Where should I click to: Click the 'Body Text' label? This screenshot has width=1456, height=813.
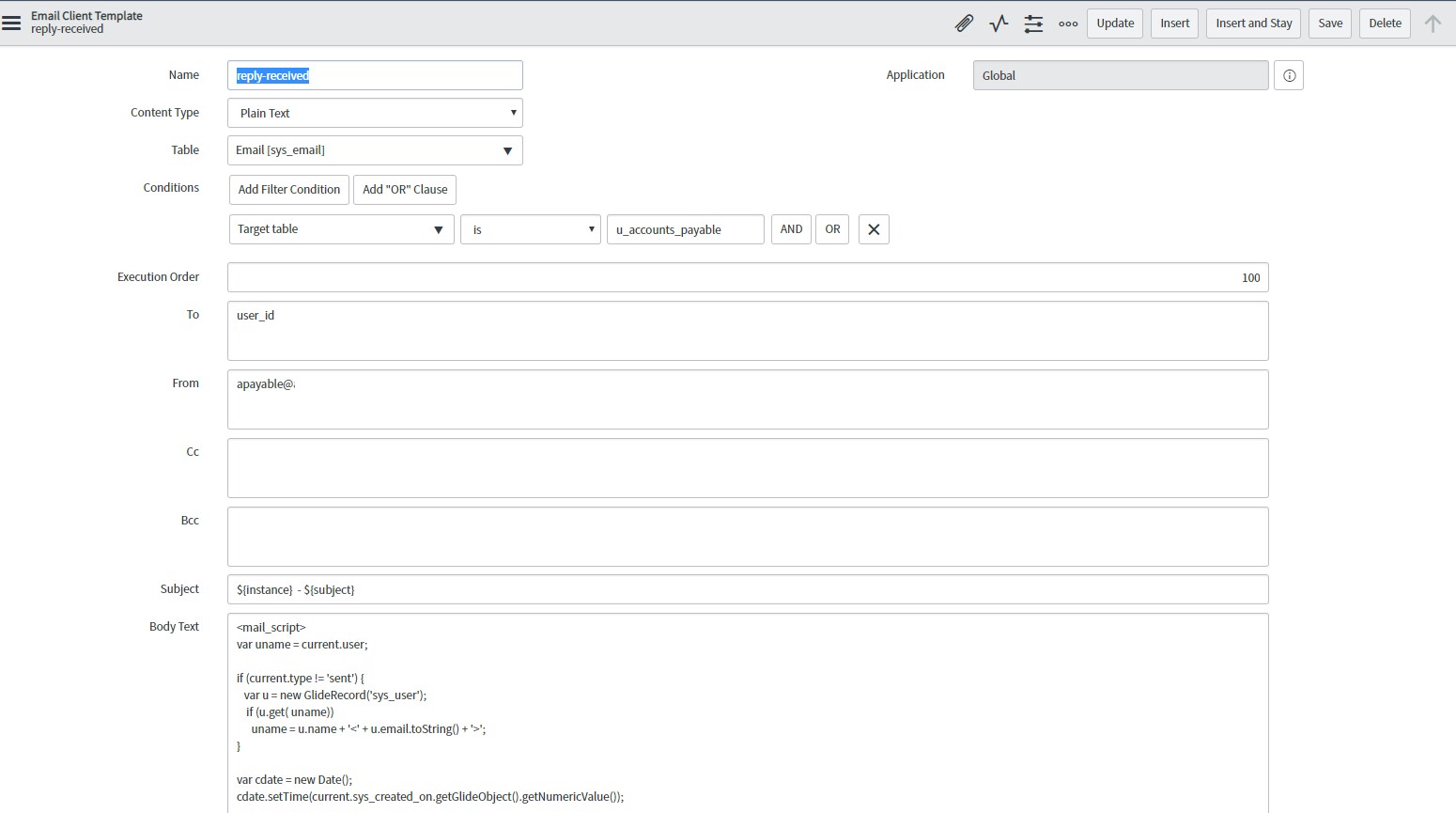(174, 627)
